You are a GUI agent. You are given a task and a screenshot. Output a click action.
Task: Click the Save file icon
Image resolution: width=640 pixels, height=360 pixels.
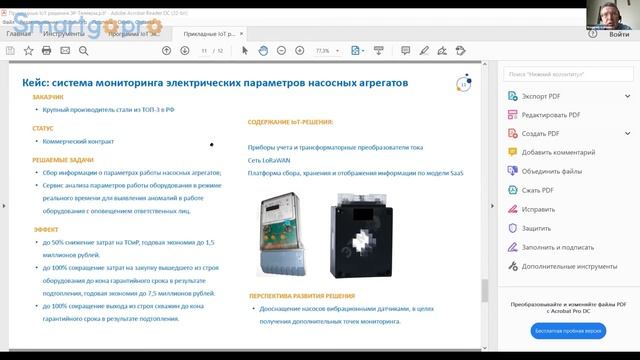[x=10, y=51]
